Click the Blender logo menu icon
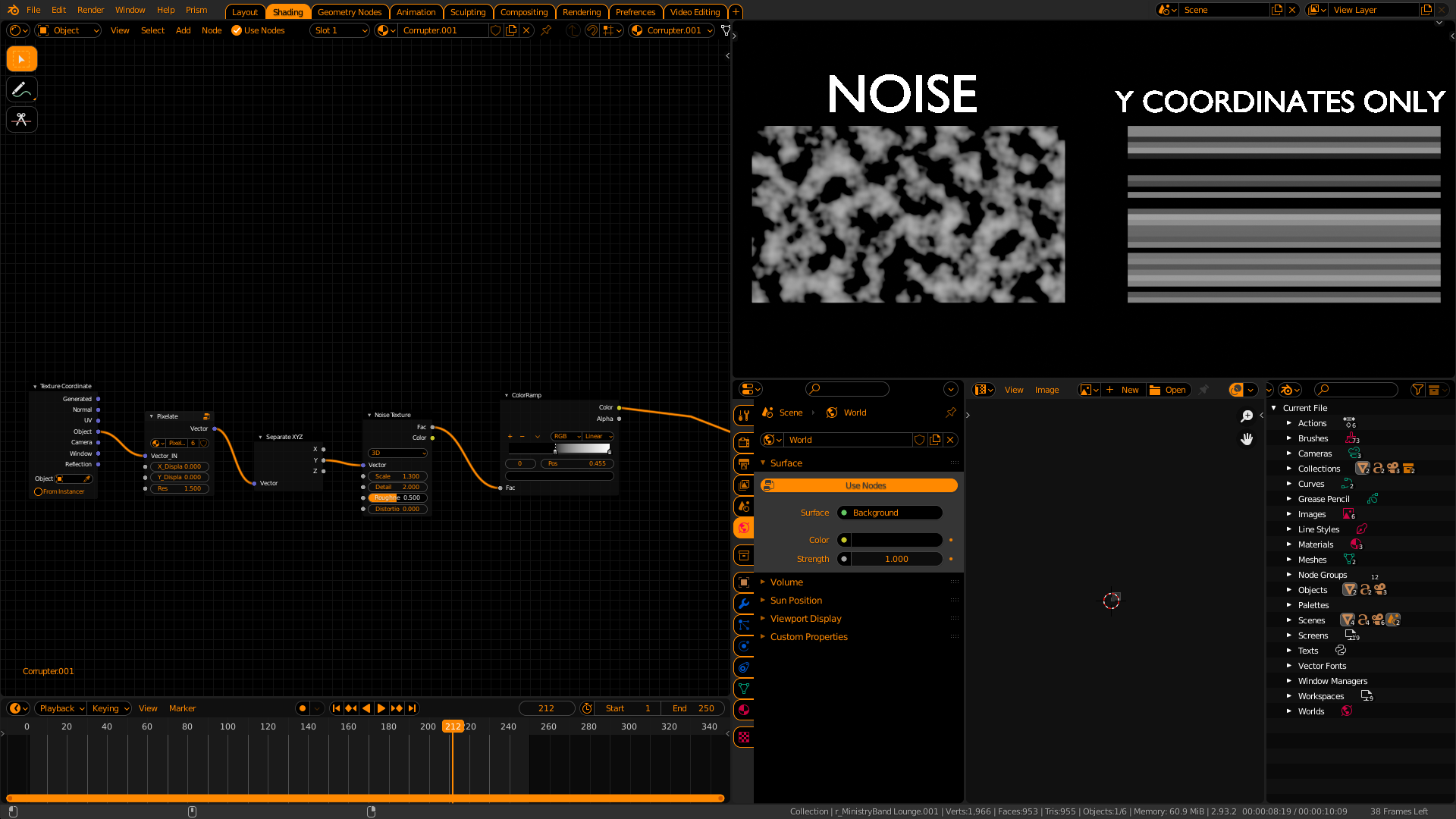 point(13,10)
